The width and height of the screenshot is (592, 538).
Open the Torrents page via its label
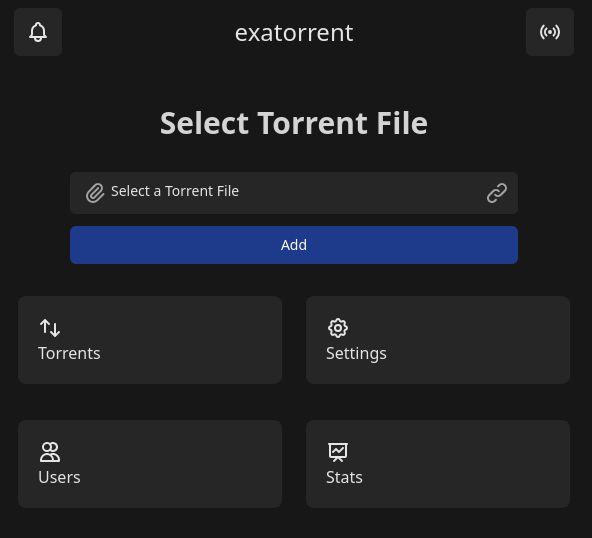click(x=69, y=353)
